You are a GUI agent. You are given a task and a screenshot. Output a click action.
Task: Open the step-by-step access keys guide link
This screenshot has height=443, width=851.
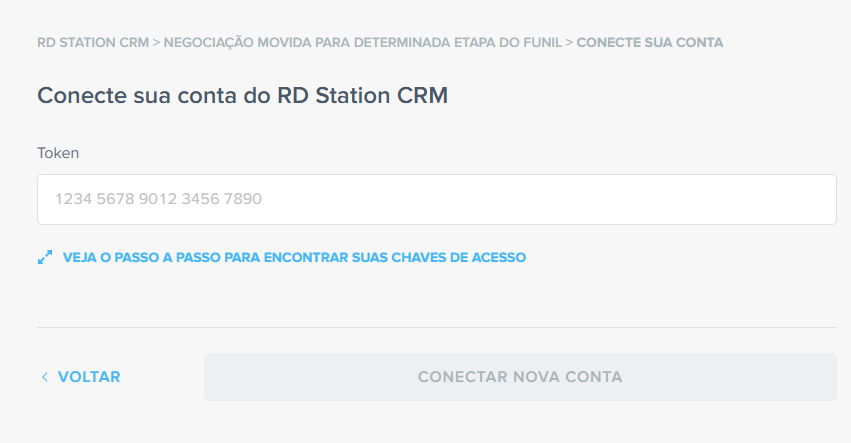pyautogui.click(x=294, y=257)
